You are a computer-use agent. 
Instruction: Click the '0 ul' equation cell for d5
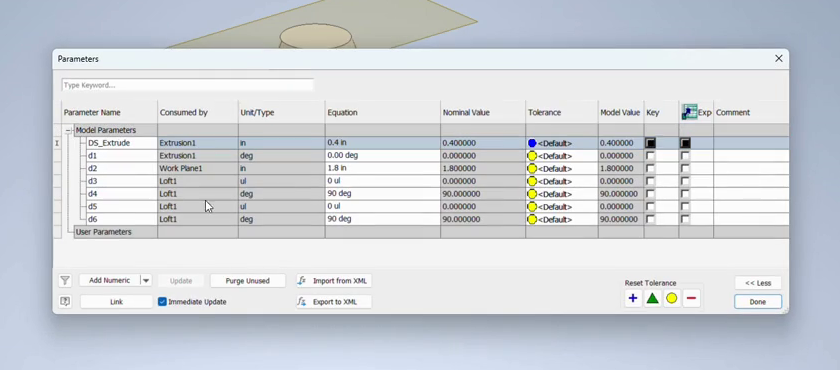pyautogui.click(x=382, y=207)
